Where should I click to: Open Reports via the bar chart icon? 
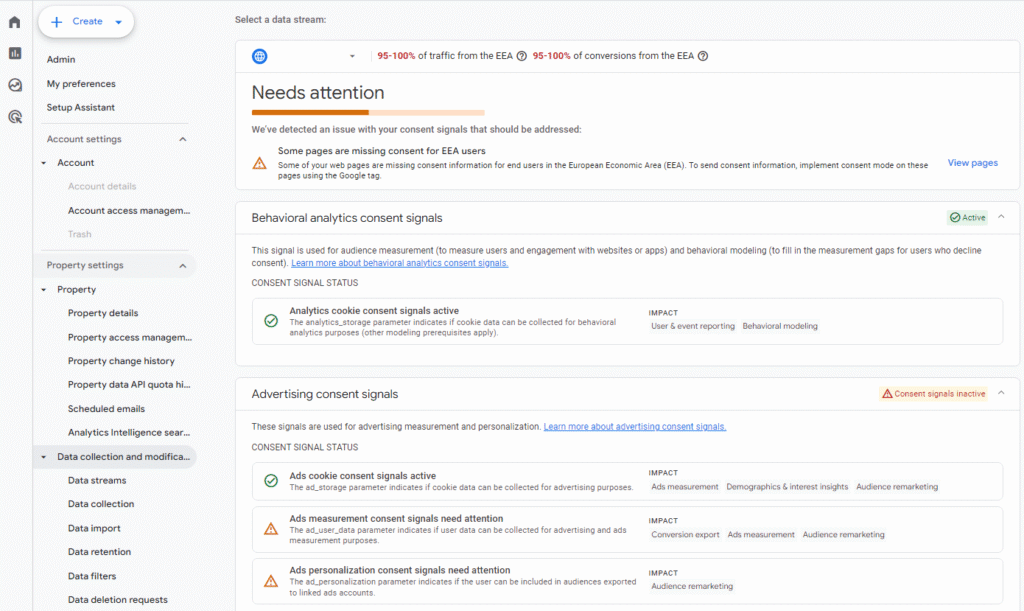pos(14,52)
